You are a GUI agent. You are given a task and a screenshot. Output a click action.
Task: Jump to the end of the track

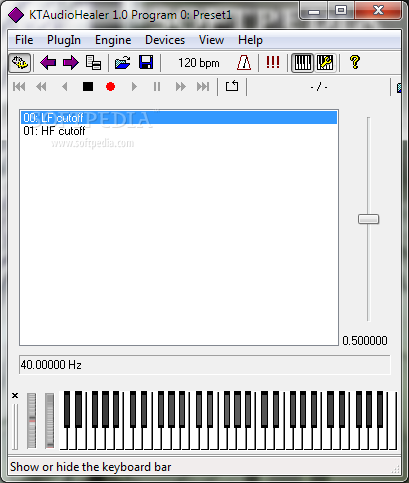[203, 87]
